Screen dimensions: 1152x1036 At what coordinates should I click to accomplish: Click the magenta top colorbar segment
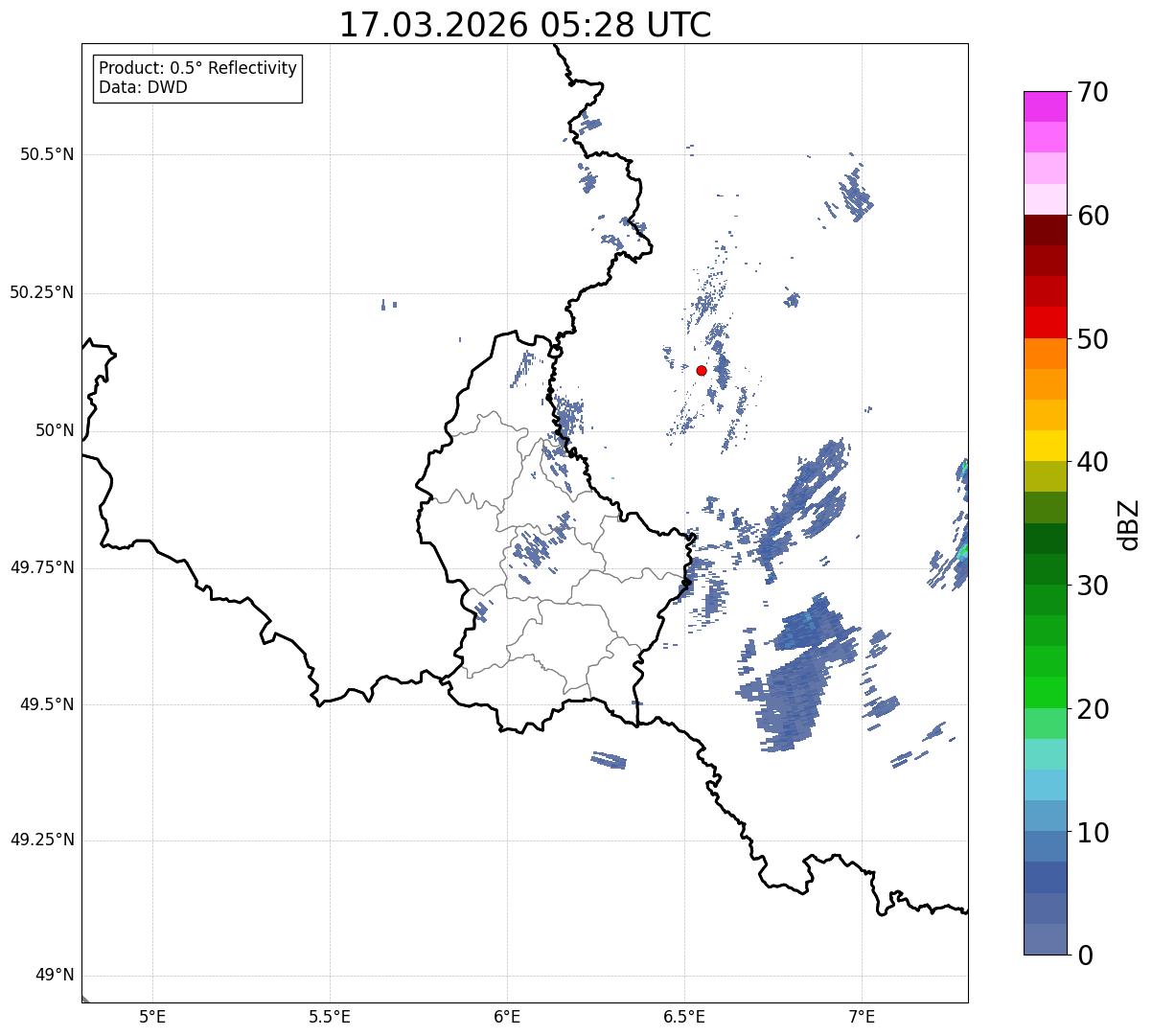pyautogui.click(x=1045, y=106)
